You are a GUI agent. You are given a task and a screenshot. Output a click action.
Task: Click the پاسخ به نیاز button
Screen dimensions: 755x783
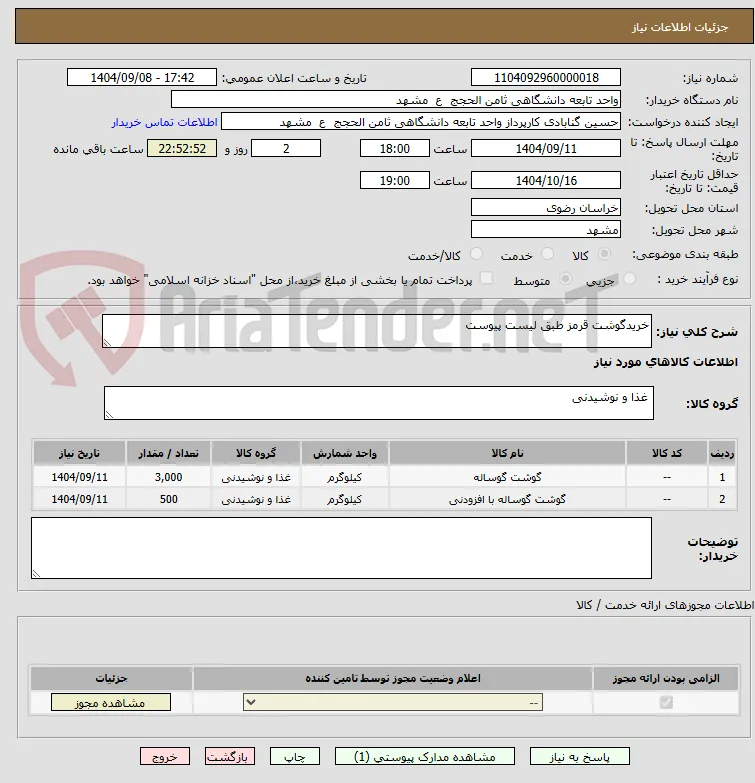pyautogui.click(x=579, y=757)
